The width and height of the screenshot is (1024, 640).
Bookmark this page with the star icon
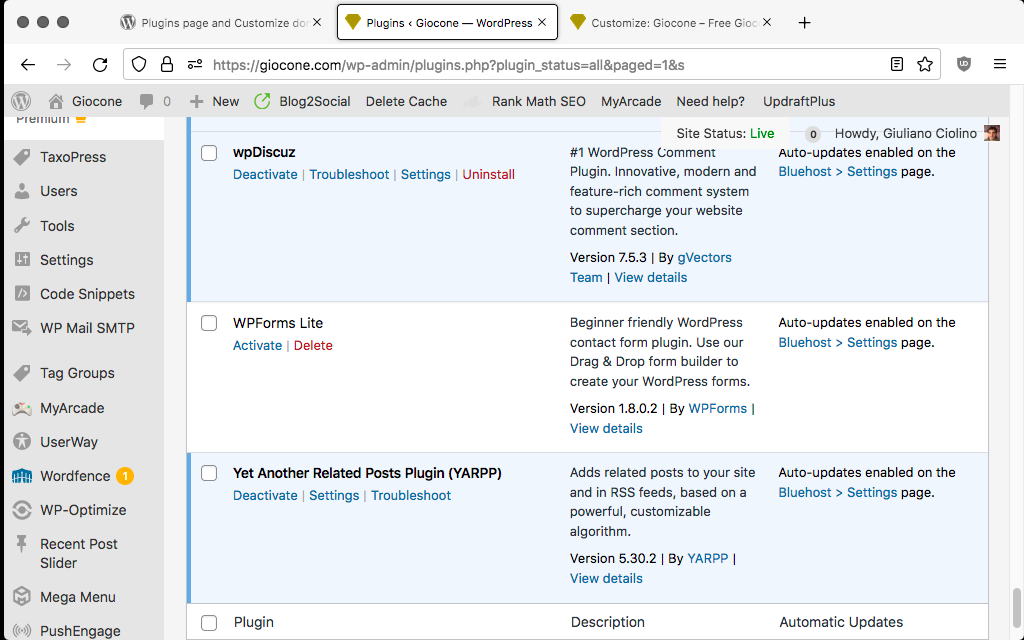925,64
